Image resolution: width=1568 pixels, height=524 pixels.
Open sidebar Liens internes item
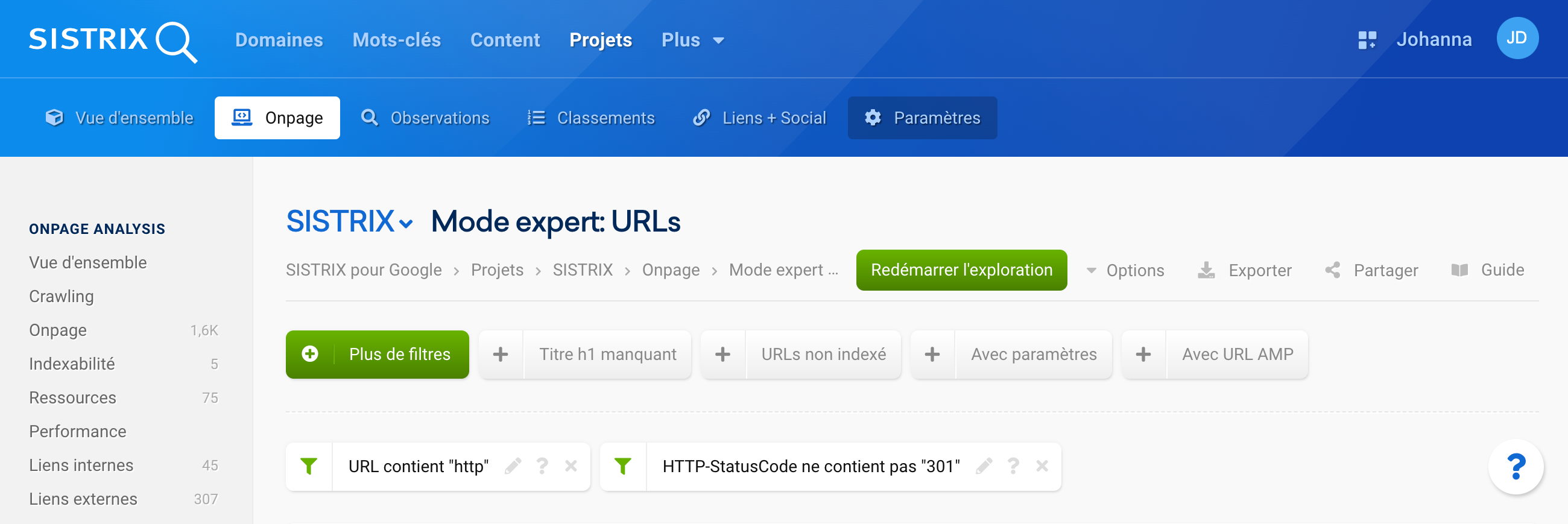point(124,466)
